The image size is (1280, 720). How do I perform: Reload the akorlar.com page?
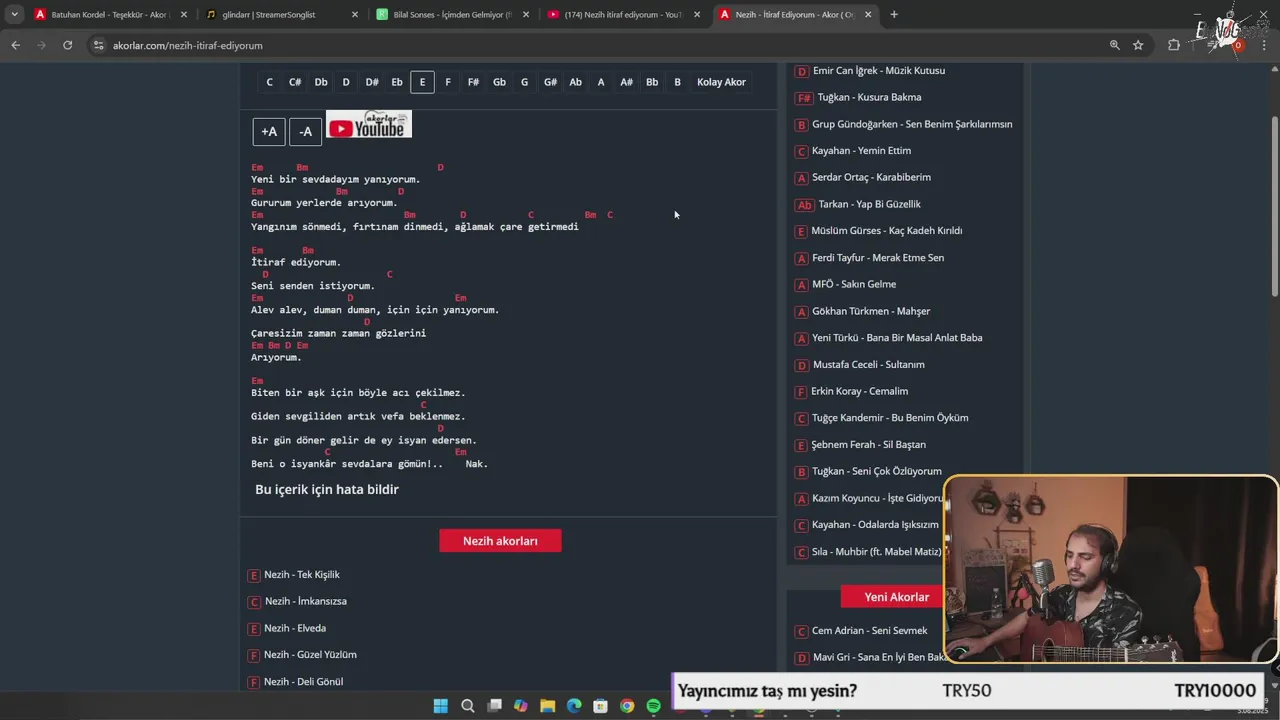click(67, 45)
